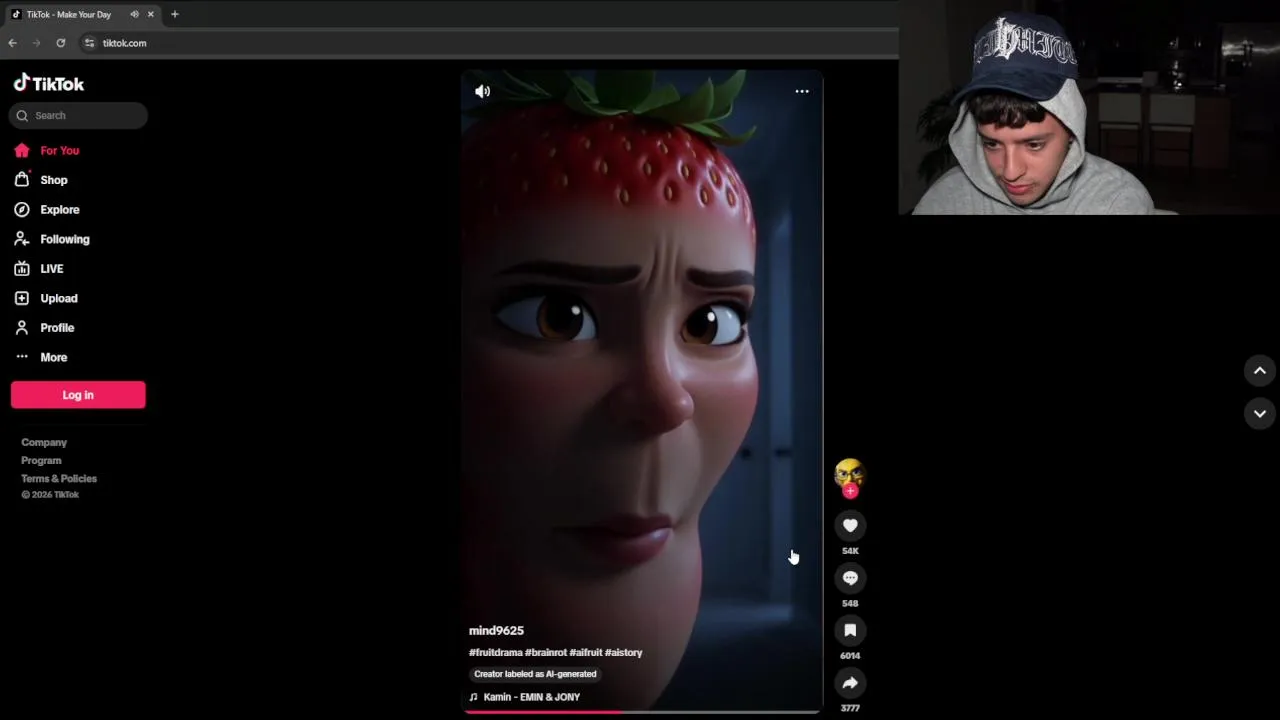Open the creator avatar profile picture

tap(850, 472)
